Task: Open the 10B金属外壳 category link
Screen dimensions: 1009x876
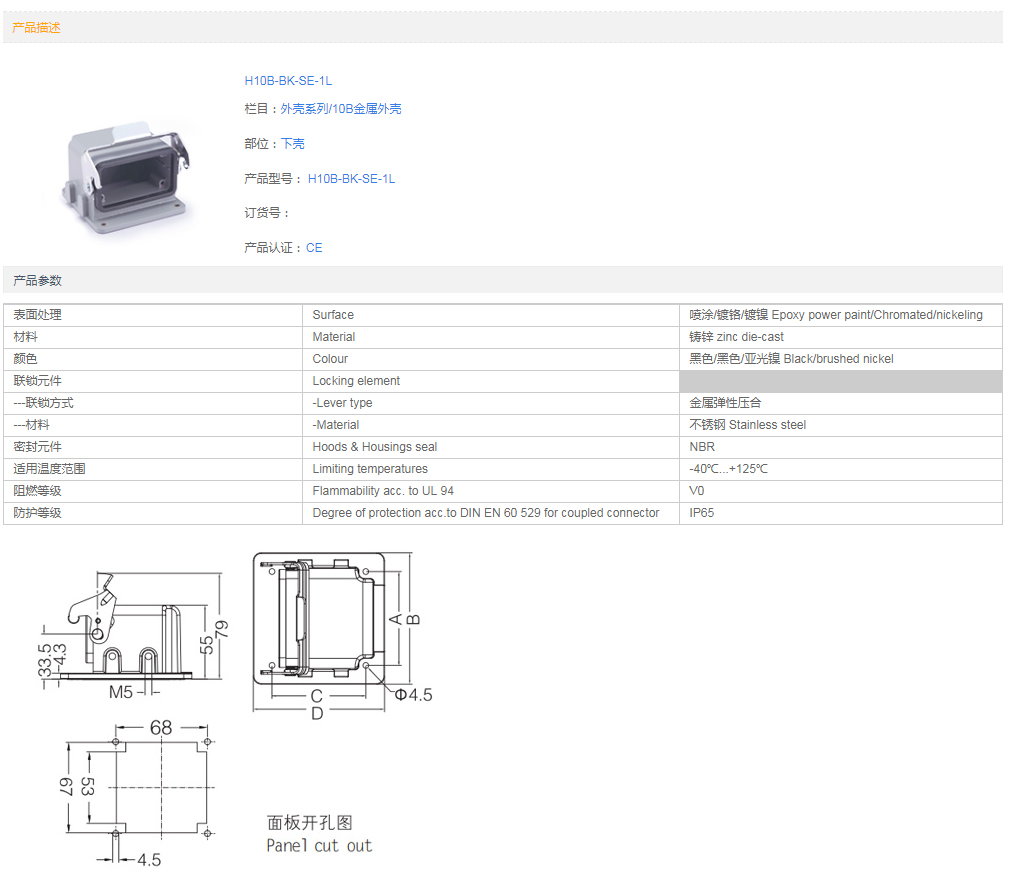Action: pyautogui.click(x=367, y=109)
